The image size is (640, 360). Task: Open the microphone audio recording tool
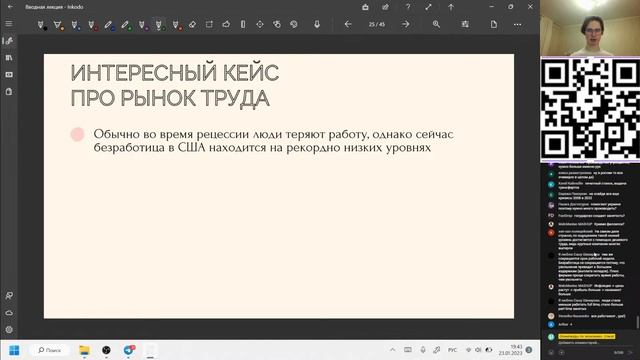[317, 24]
